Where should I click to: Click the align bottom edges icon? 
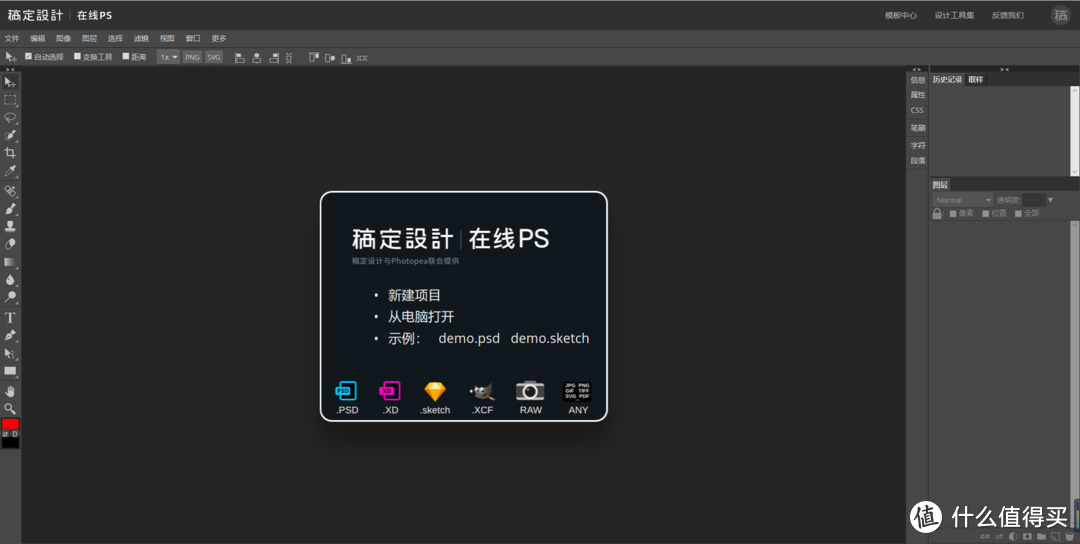(x=346, y=59)
